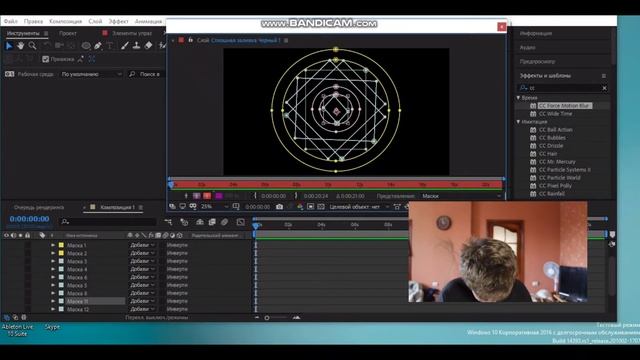Expand the Маска 2 row
The width and height of the screenshot is (640, 360).
[53, 253]
